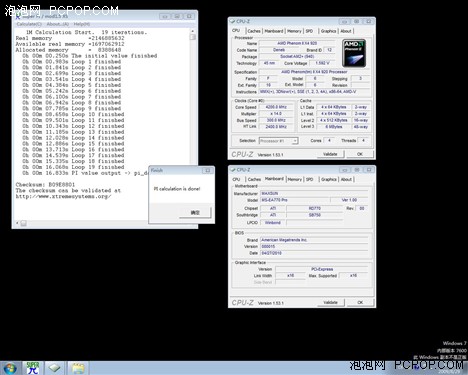
Task: Click the Manufacturer MAXSUN value
Action: coord(314,193)
